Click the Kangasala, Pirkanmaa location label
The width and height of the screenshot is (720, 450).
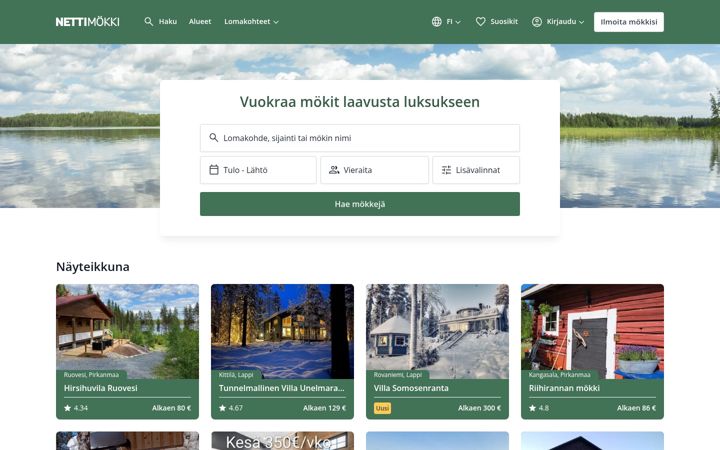[x=559, y=375]
